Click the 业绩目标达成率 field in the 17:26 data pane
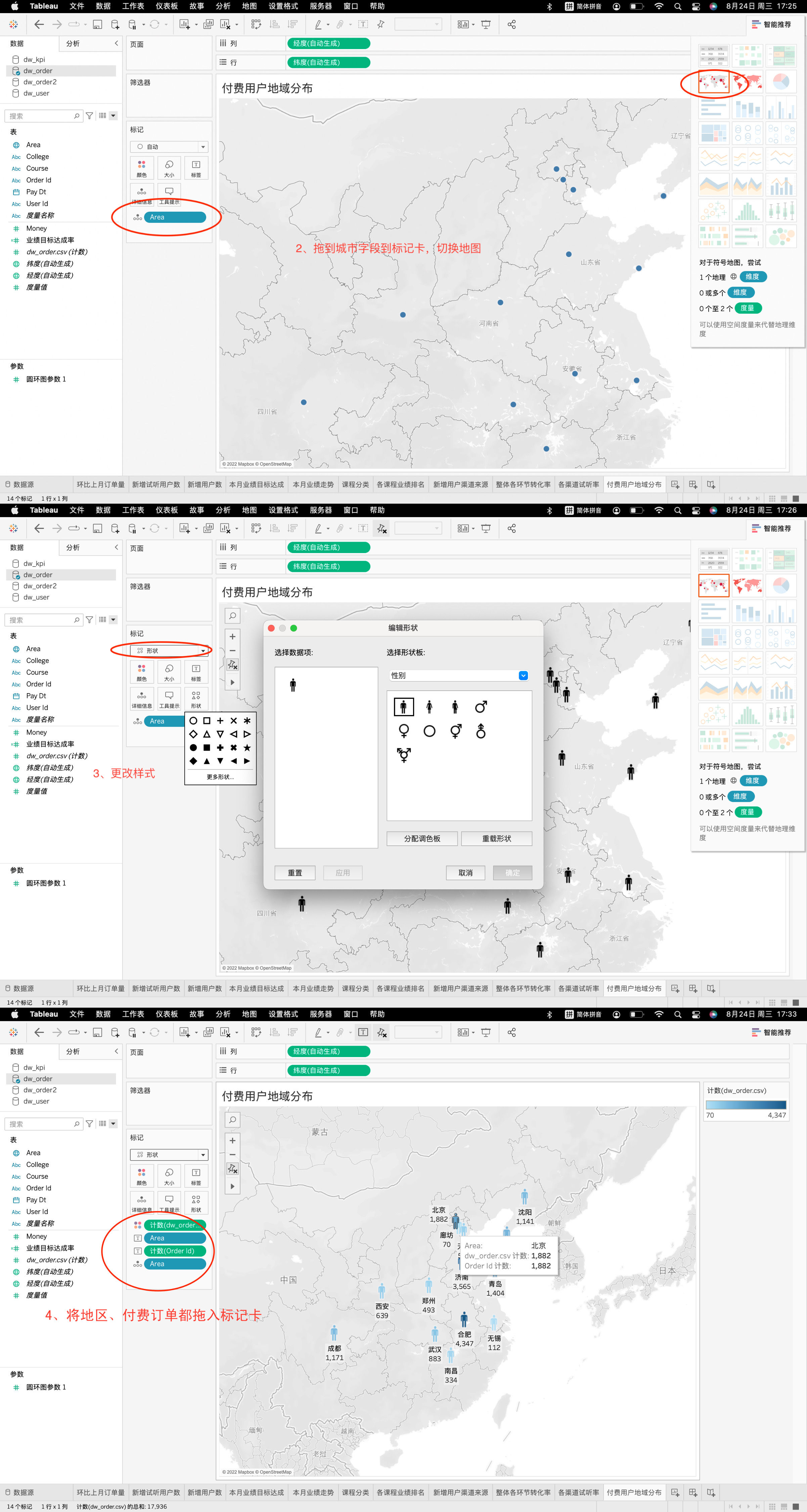The image size is (807, 1512). point(50,744)
